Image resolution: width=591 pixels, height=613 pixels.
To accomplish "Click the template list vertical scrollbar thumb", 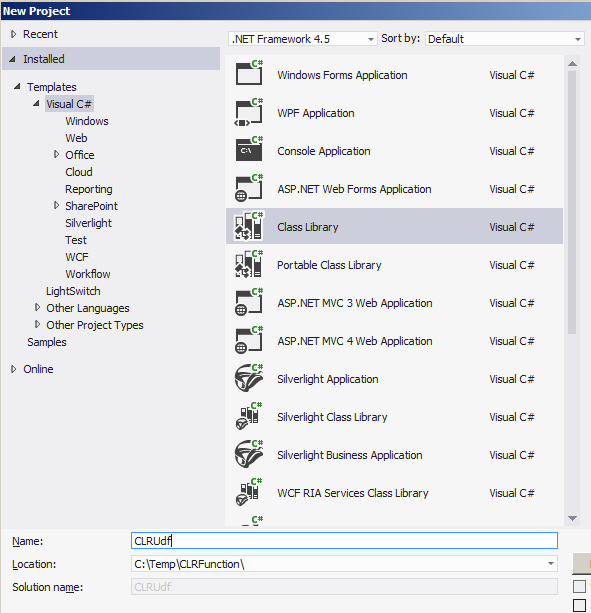I will [x=572, y=202].
